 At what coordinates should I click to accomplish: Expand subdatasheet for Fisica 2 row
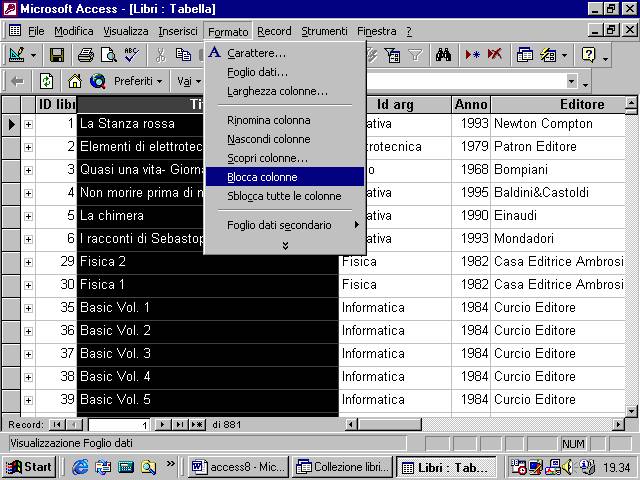point(28,262)
